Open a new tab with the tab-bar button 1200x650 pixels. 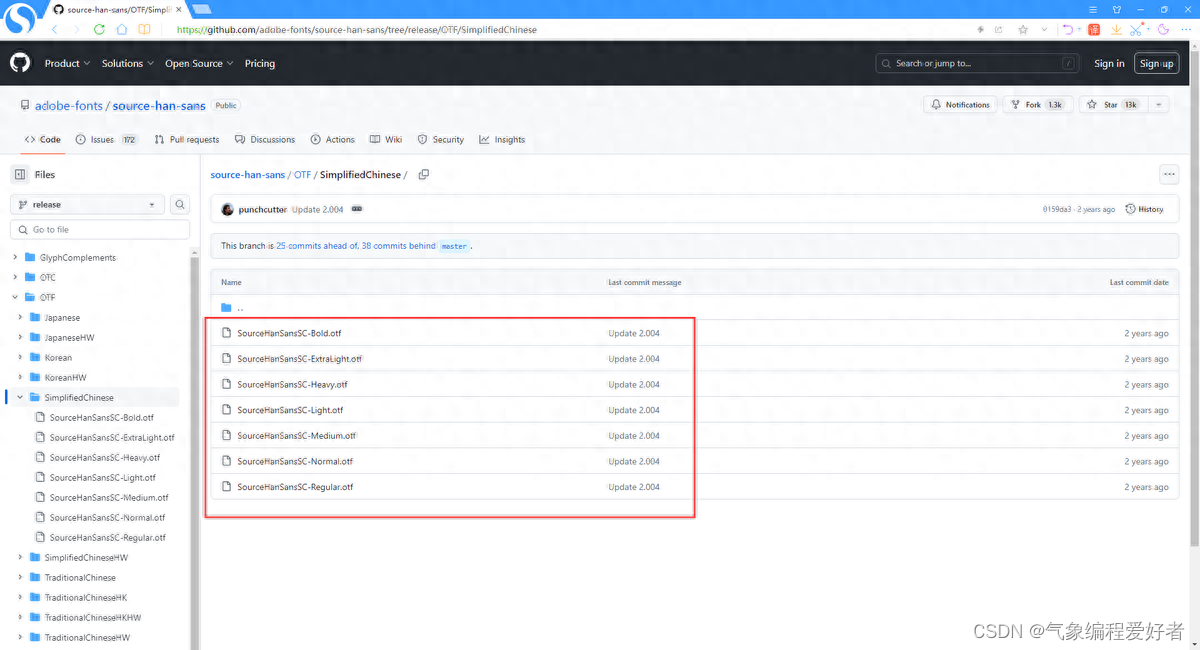[x=201, y=9]
